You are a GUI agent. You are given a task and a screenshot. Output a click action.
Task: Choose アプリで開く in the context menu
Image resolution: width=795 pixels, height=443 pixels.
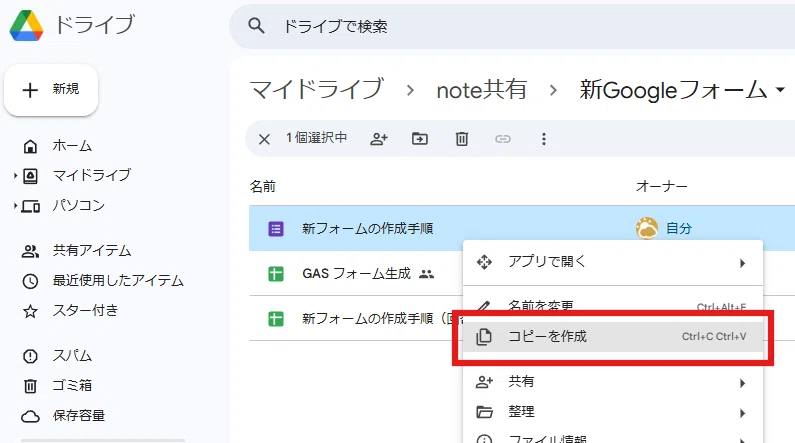[613, 263]
